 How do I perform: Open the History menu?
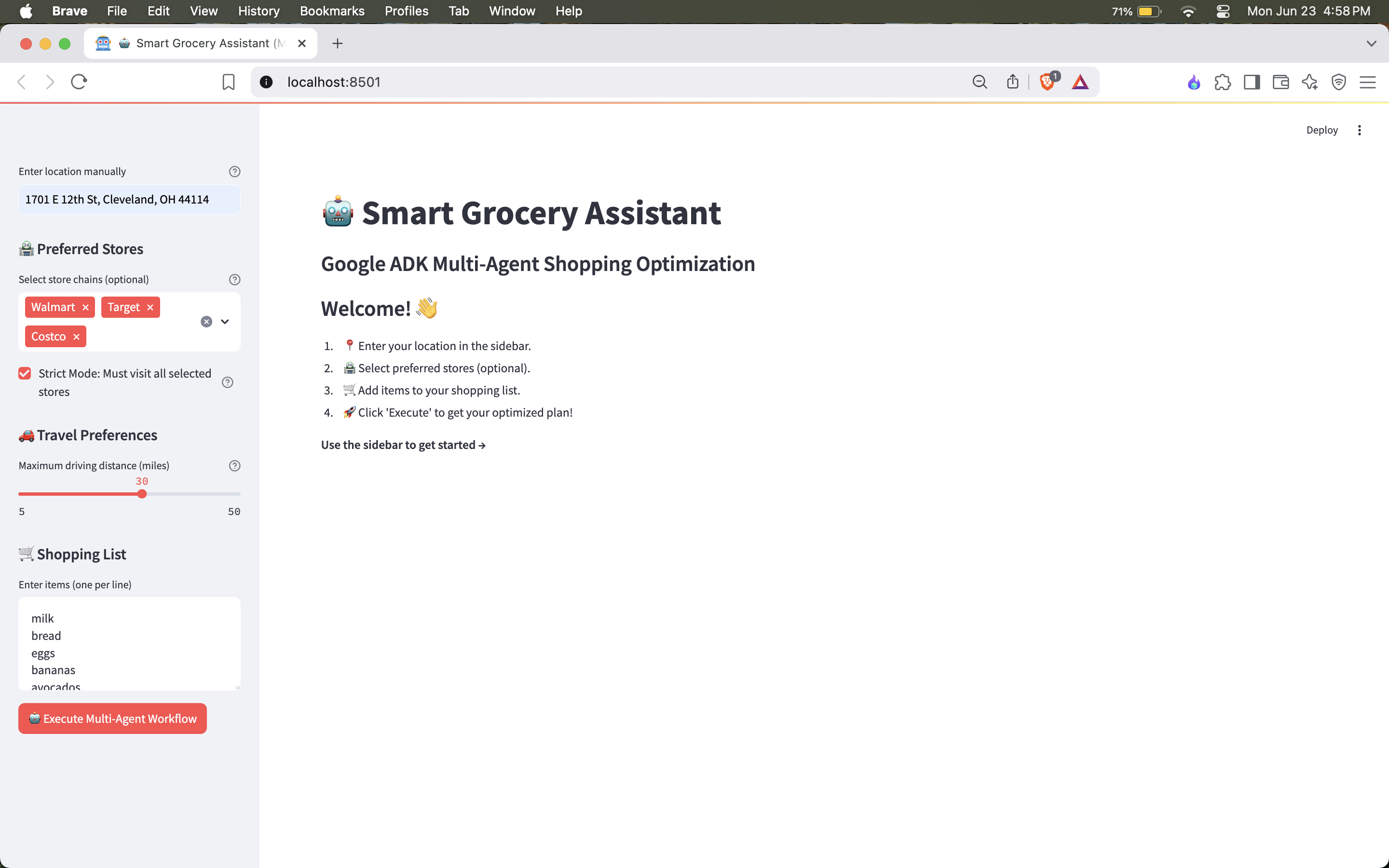tap(259, 11)
